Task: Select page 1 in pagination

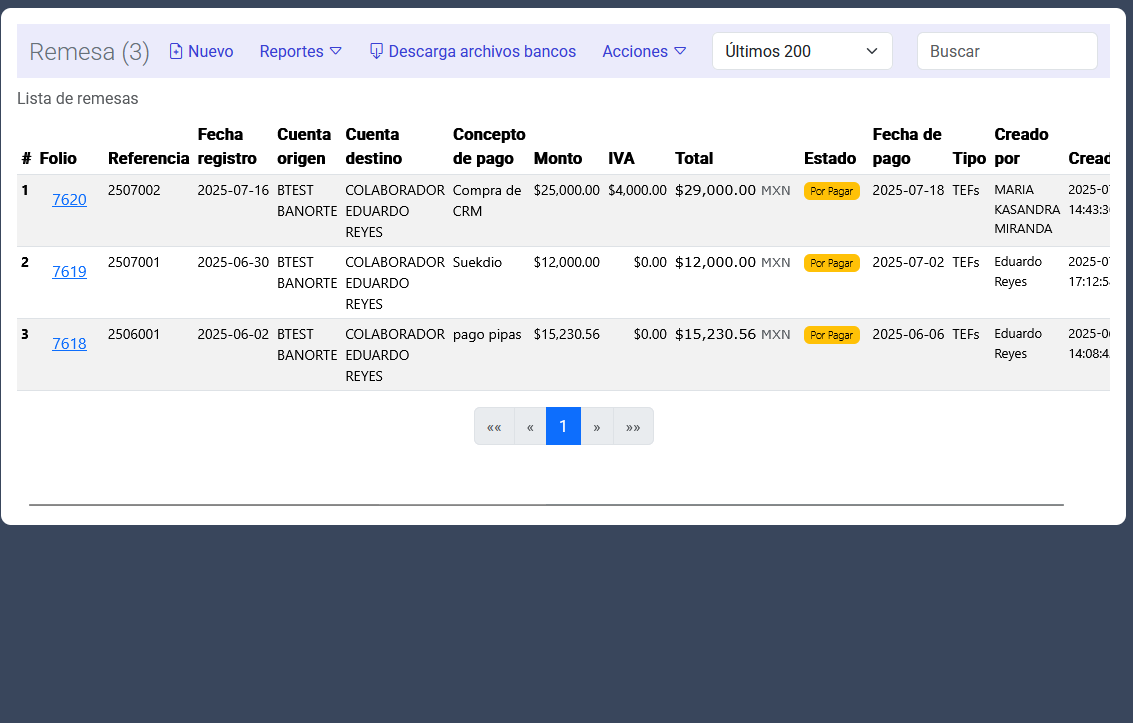Action: tap(563, 427)
